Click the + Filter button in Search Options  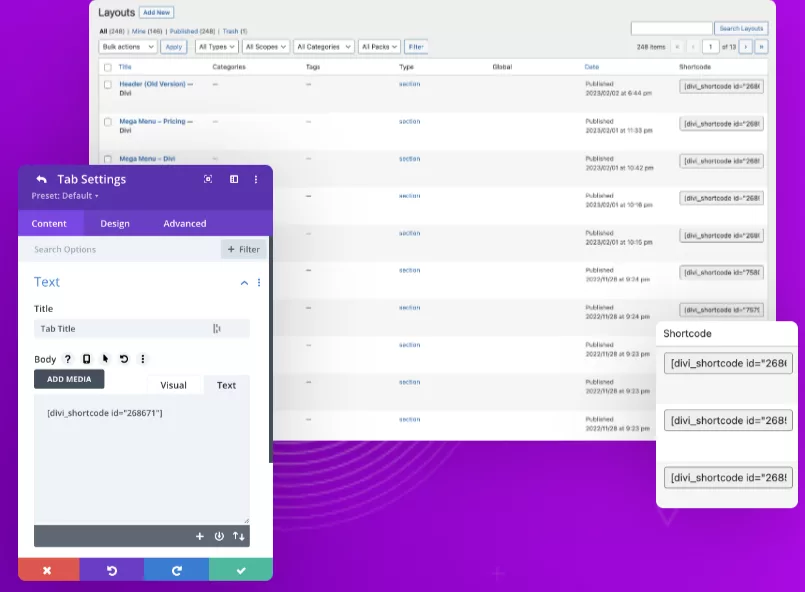243,249
